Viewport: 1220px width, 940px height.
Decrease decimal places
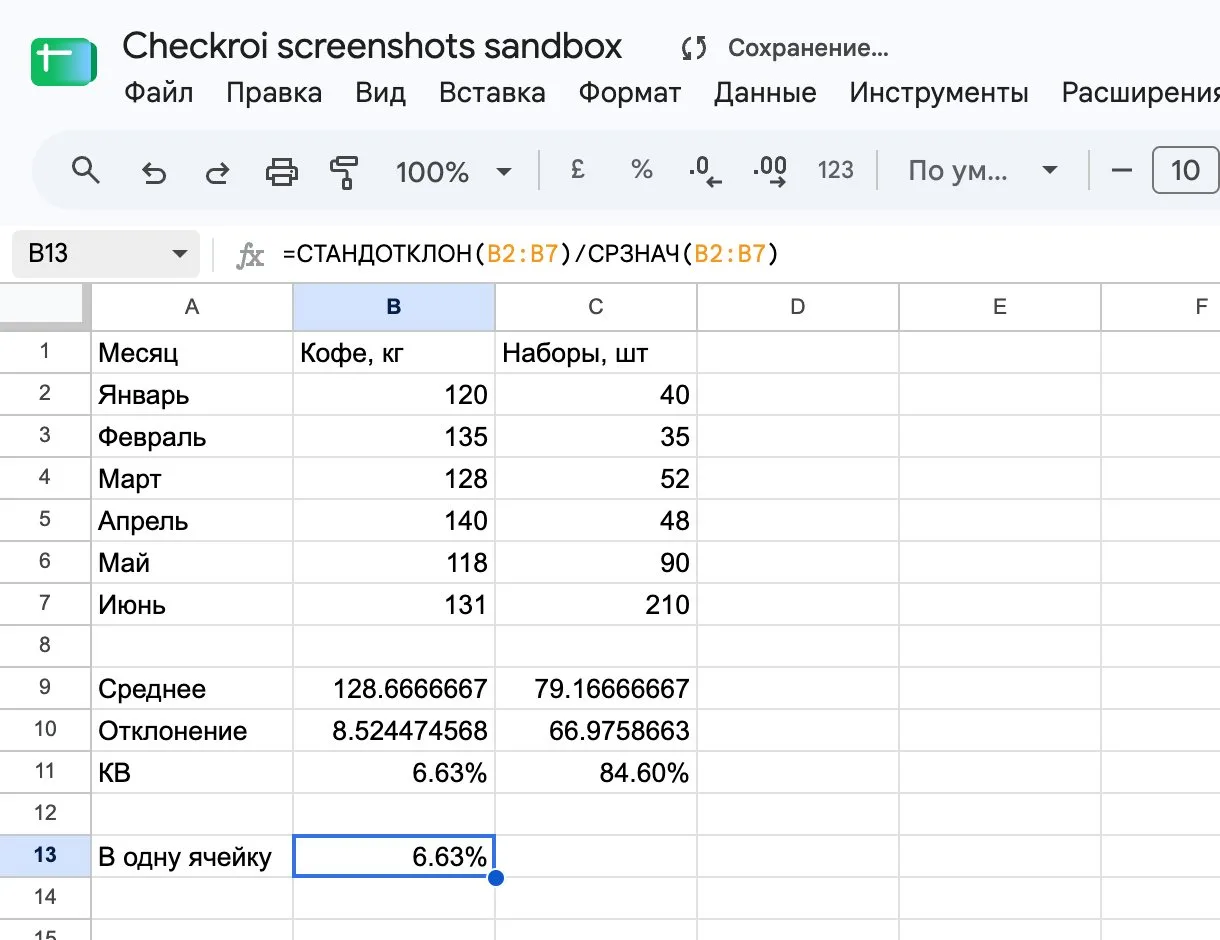tap(705, 171)
